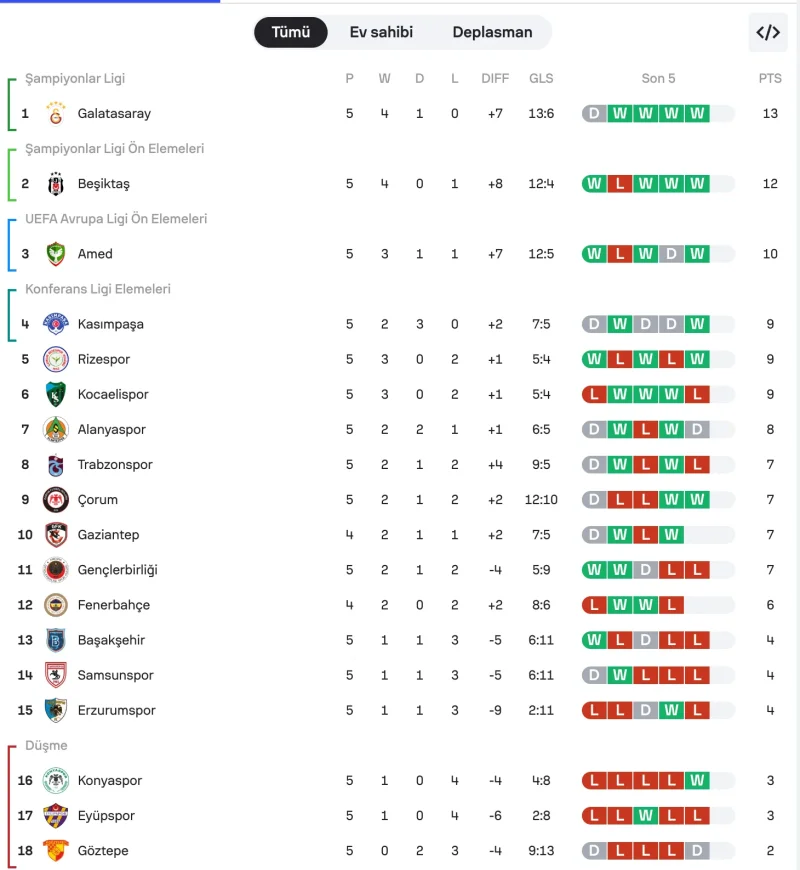Switch to the Ev sahibi tab
The image size is (800, 870).
(381, 32)
